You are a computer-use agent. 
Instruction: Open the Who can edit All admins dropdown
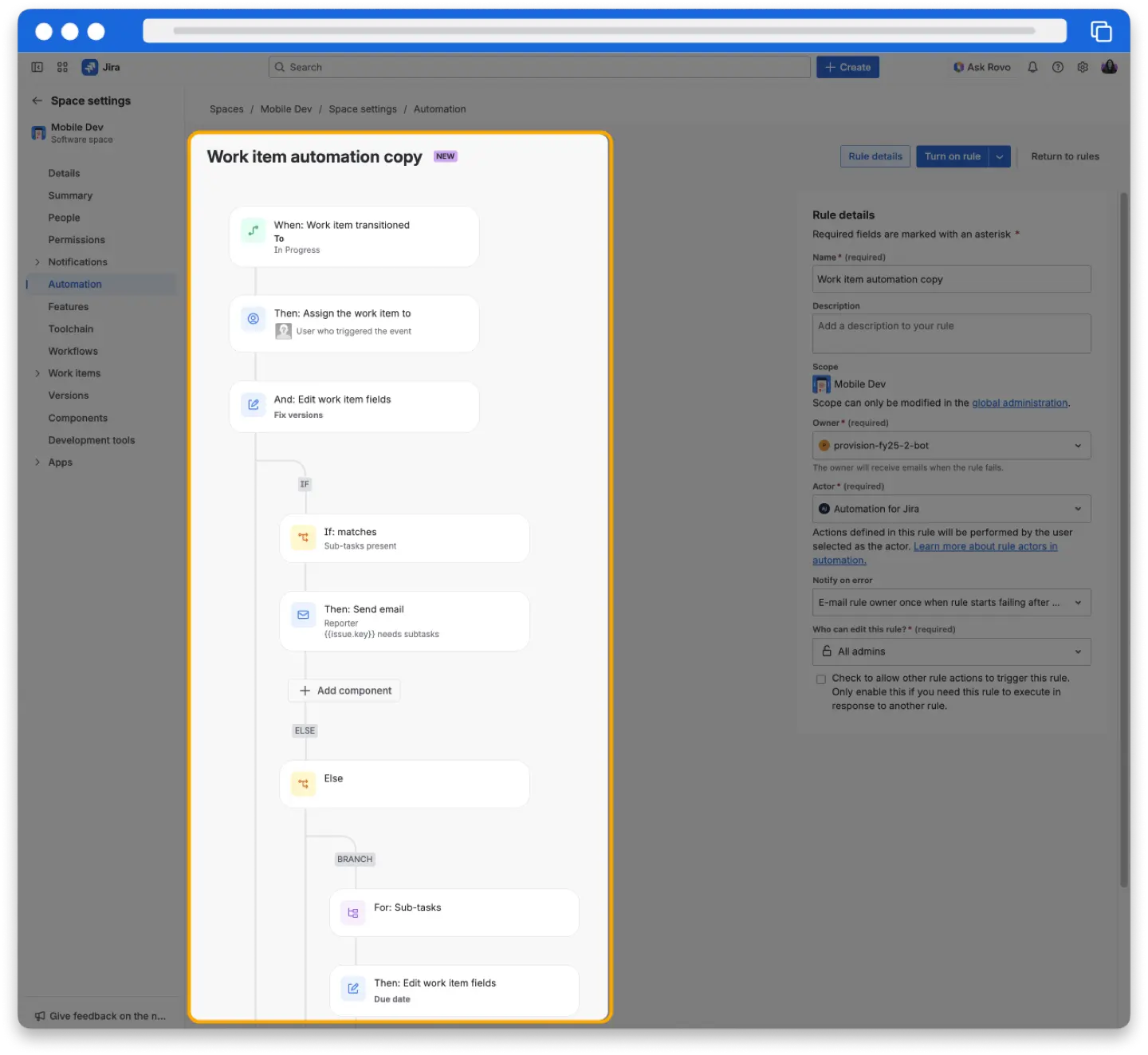coord(951,652)
